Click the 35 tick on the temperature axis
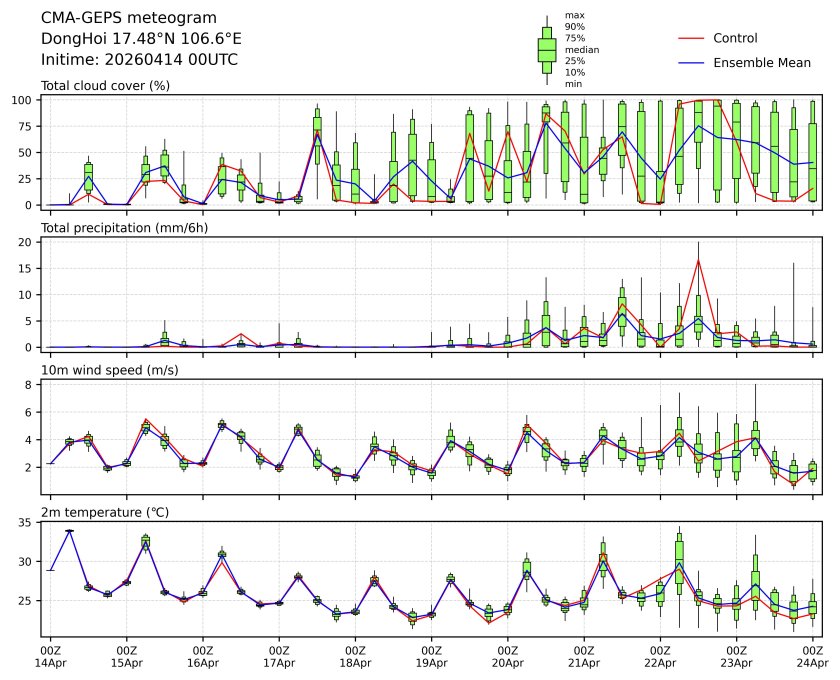Viewport: 840px width, 680px height. (x=29, y=523)
